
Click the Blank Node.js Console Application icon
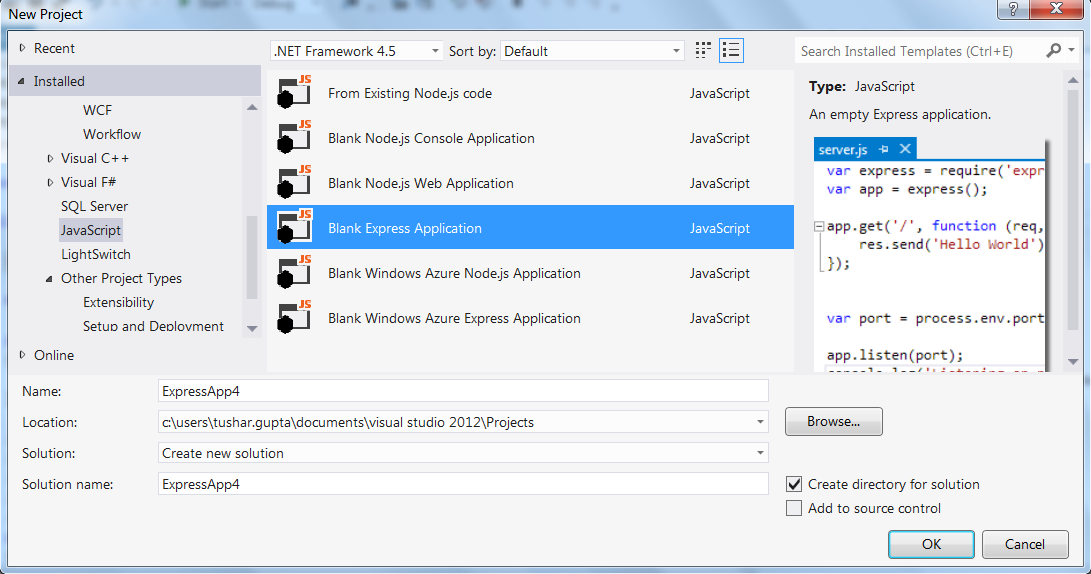point(294,138)
